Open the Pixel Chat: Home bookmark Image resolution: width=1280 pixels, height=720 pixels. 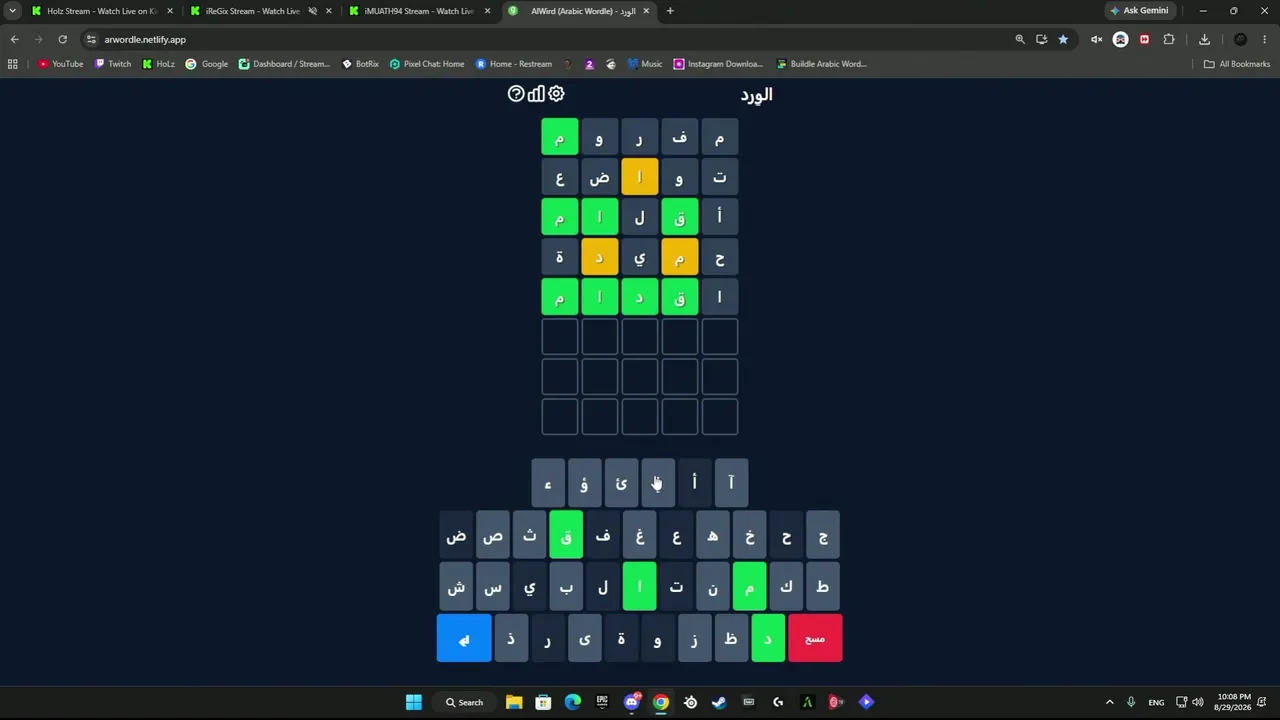(x=427, y=64)
